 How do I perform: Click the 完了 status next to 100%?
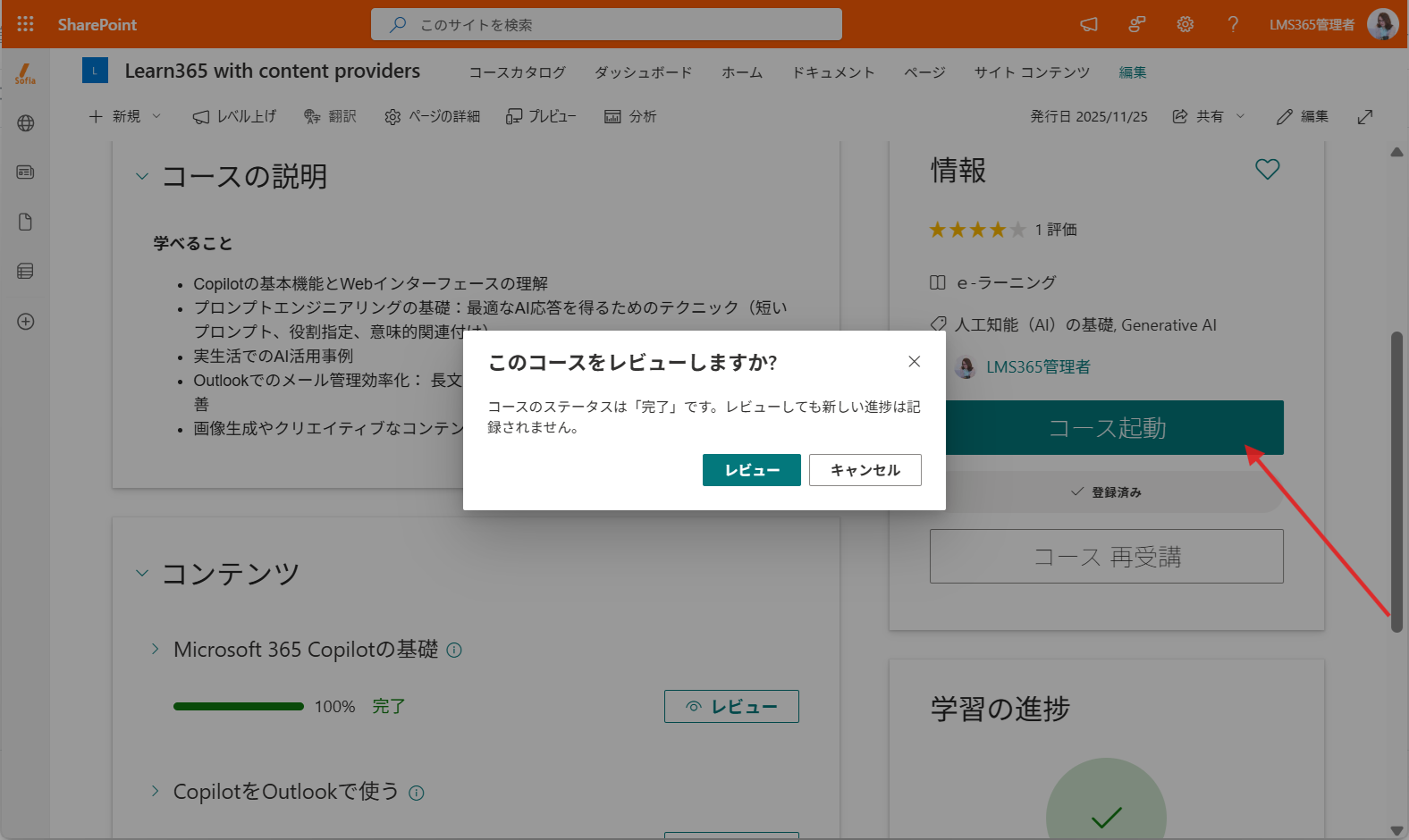(389, 707)
